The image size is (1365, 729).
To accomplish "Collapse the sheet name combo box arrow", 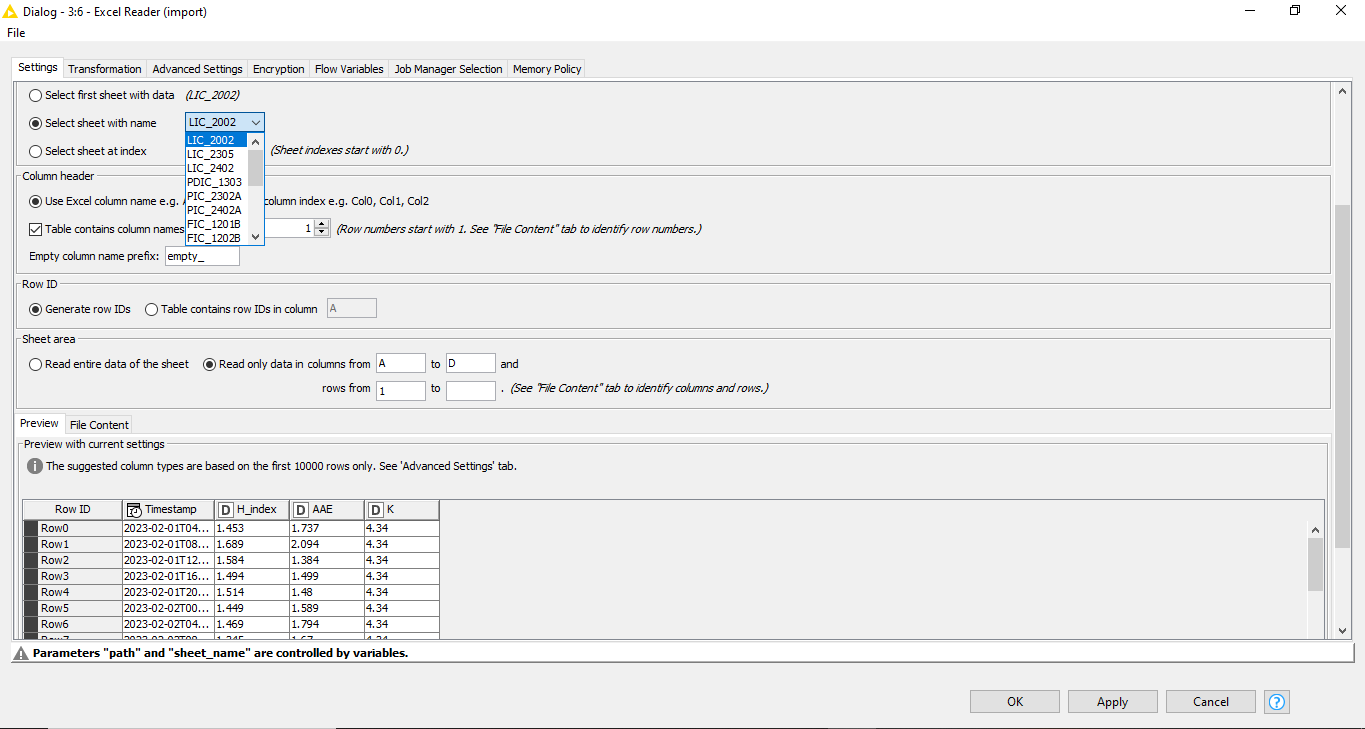I will (256, 123).
